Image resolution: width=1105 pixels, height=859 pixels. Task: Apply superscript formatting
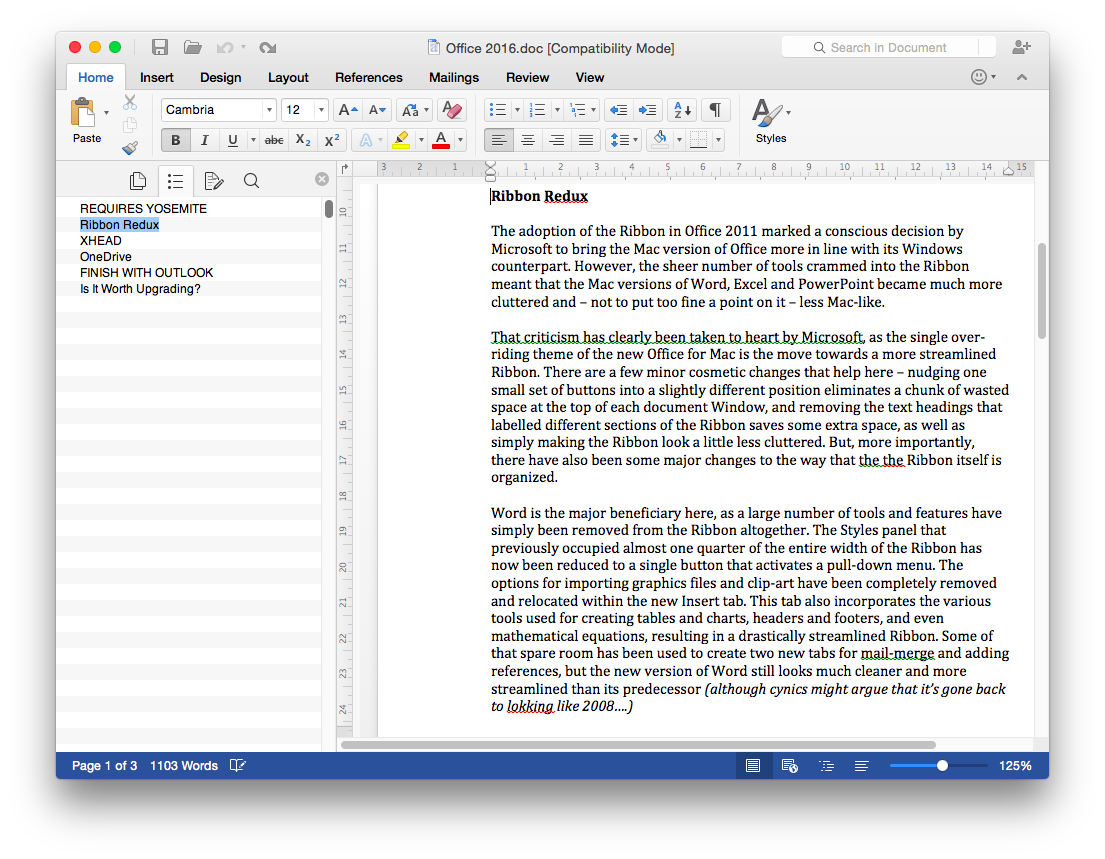(332, 140)
